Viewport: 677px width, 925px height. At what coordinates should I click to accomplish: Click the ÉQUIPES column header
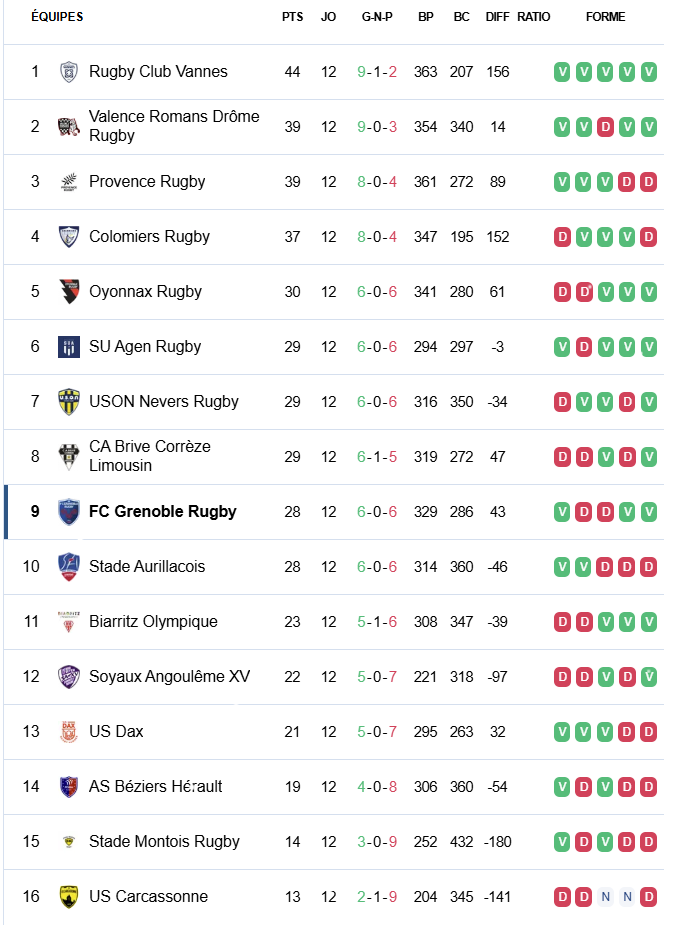click(57, 17)
